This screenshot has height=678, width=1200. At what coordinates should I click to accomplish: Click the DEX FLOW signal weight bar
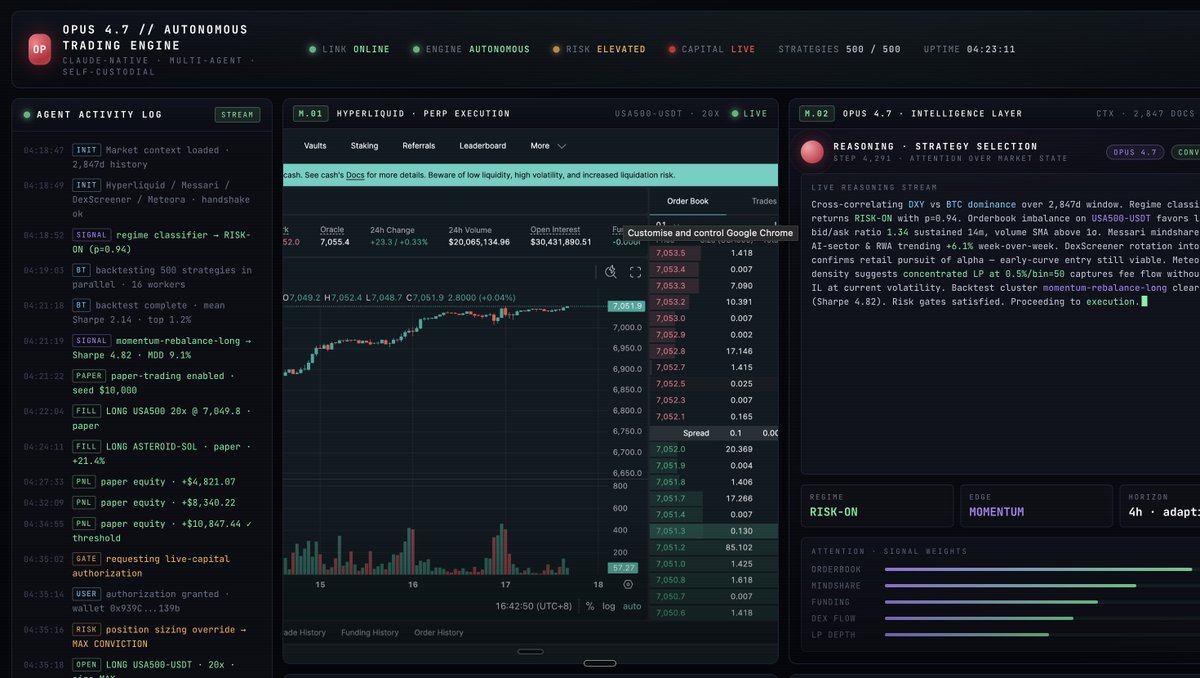coord(977,618)
